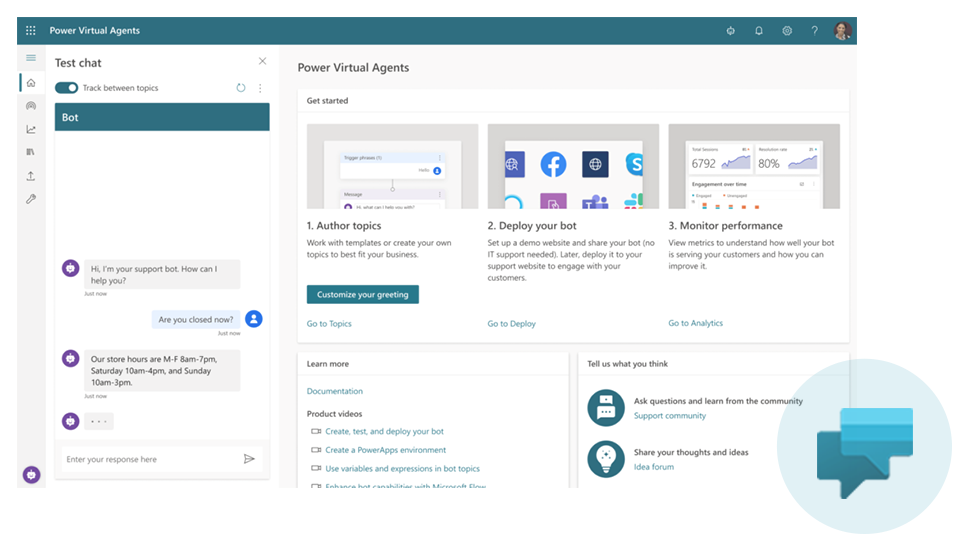Open the Publish upload icon in sidebar

pos(31,176)
